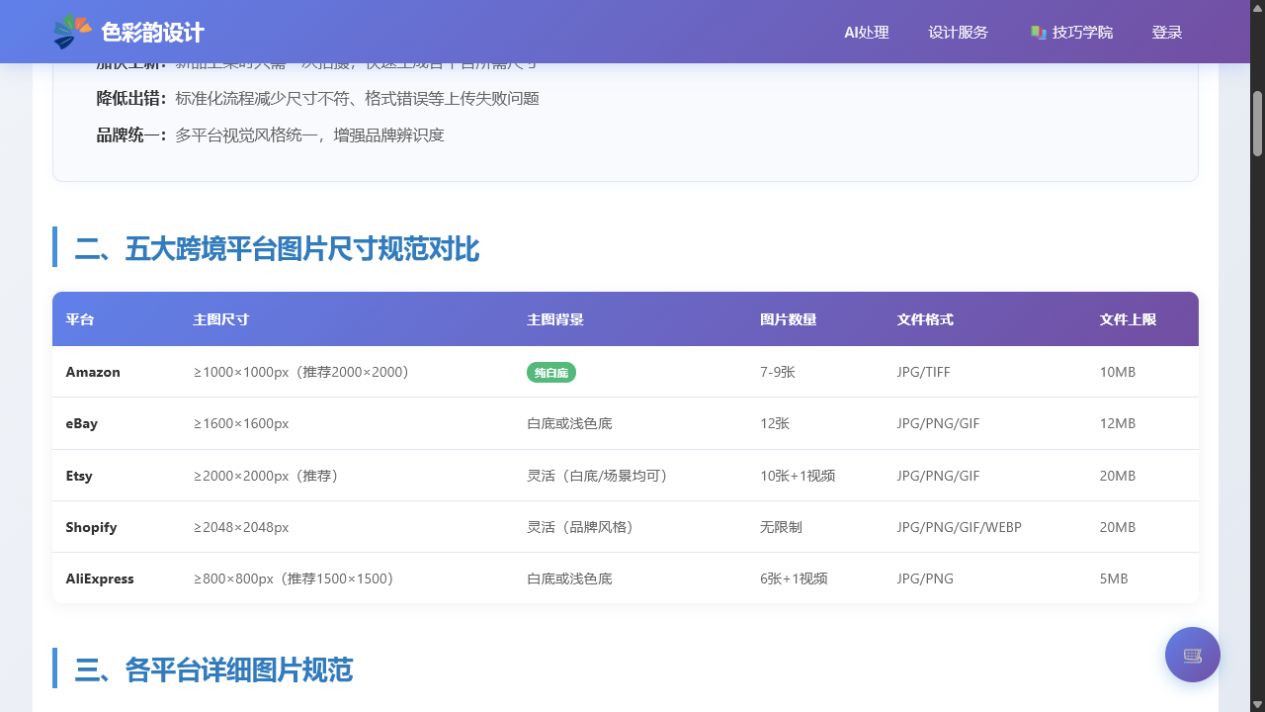Click the 降低出错 bullet text
The width and height of the screenshot is (1265, 712).
pos(318,98)
